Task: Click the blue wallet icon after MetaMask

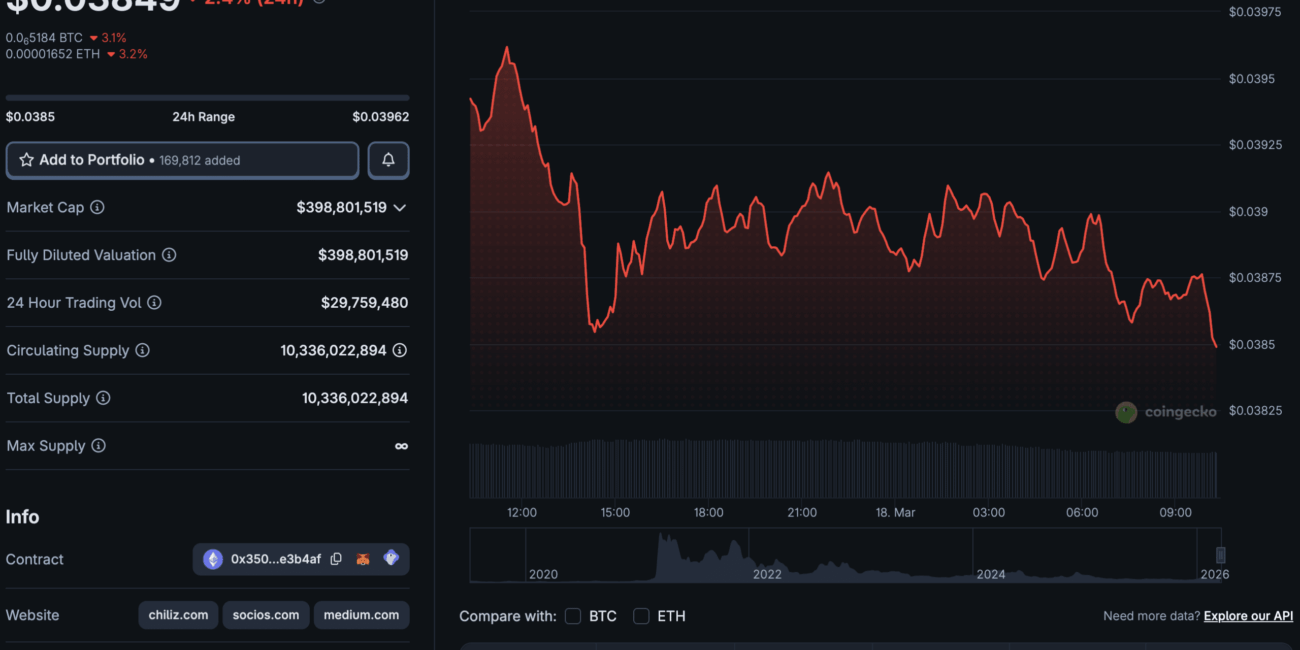Action: point(391,559)
